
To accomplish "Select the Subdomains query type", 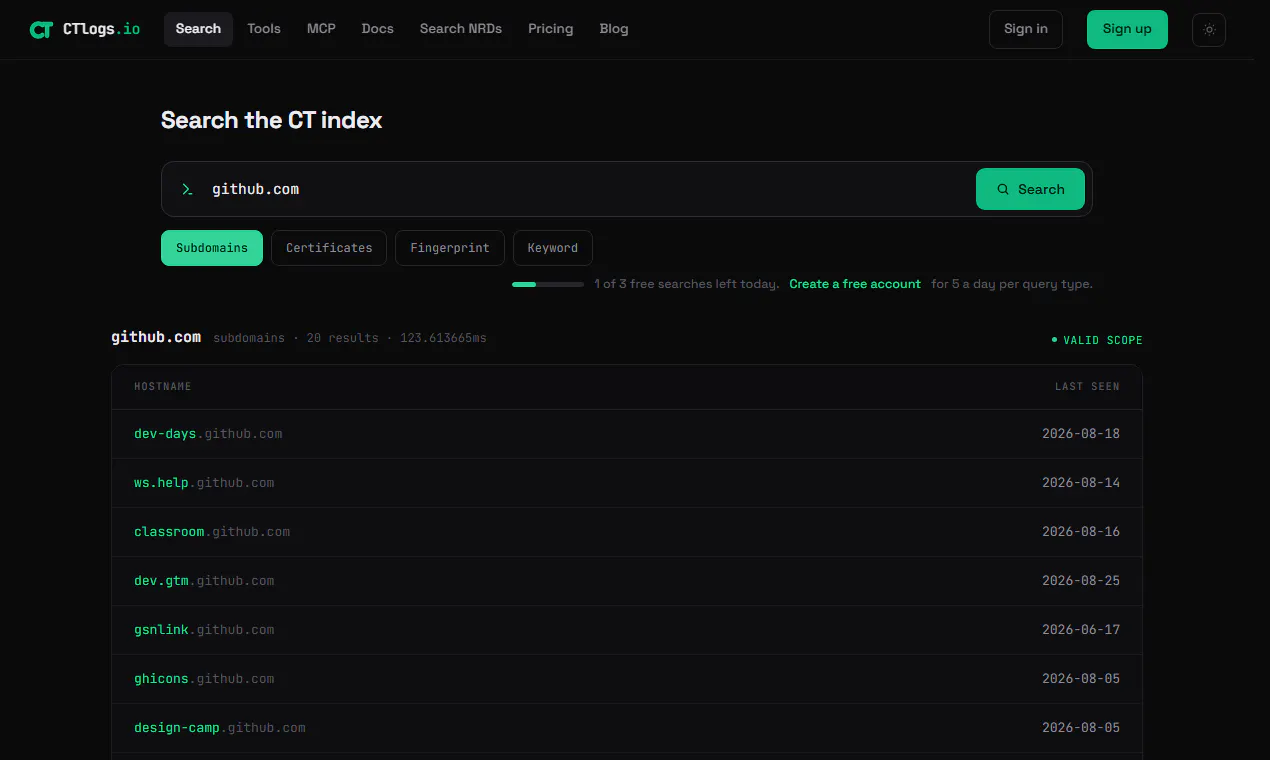I will (x=212, y=248).
